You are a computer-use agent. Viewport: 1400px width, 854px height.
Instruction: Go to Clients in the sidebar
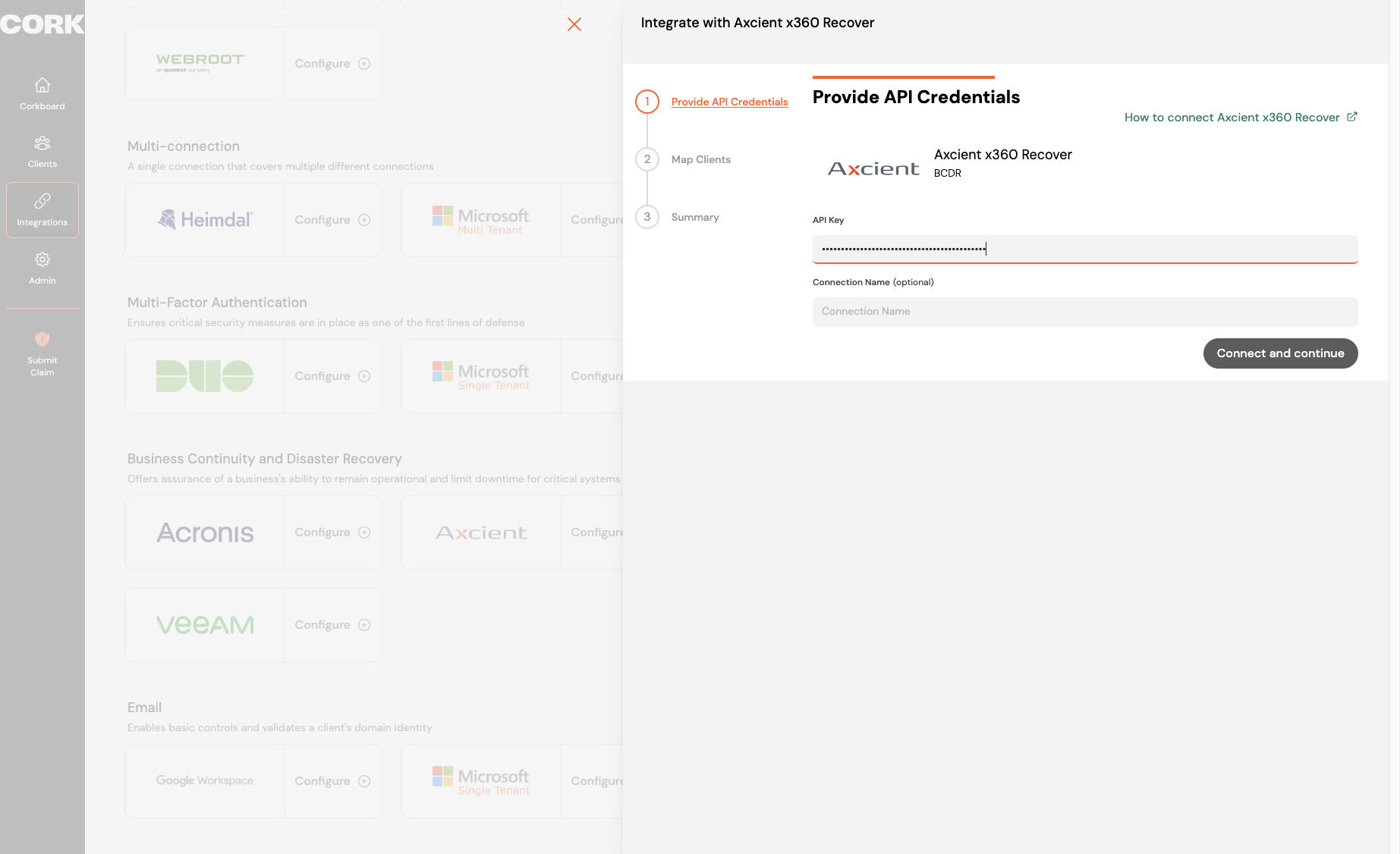tap(42, 152)
